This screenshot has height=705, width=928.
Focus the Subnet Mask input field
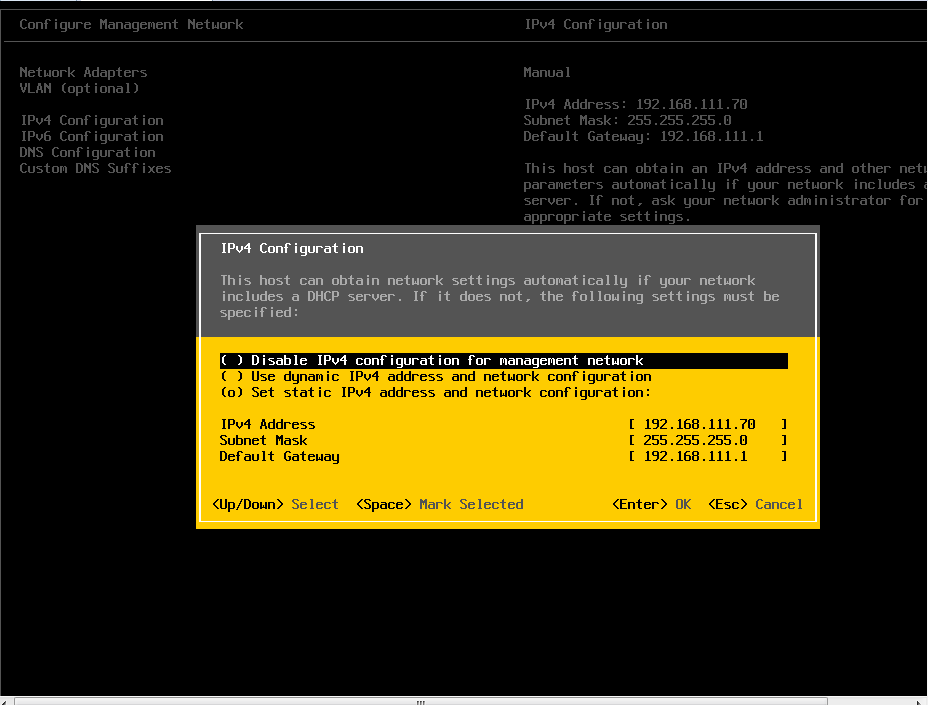(x=707, y=441)
